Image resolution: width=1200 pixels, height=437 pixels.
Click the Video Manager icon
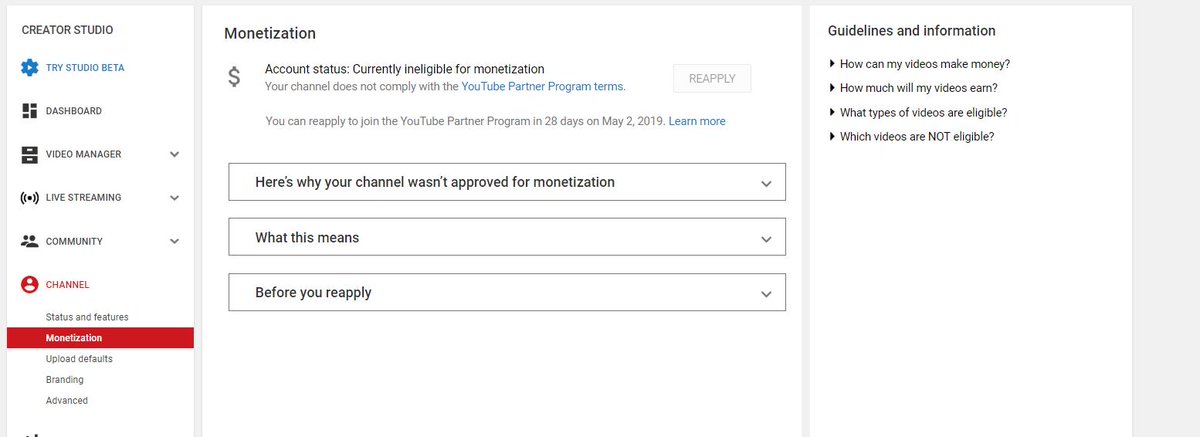coord(30,154)
